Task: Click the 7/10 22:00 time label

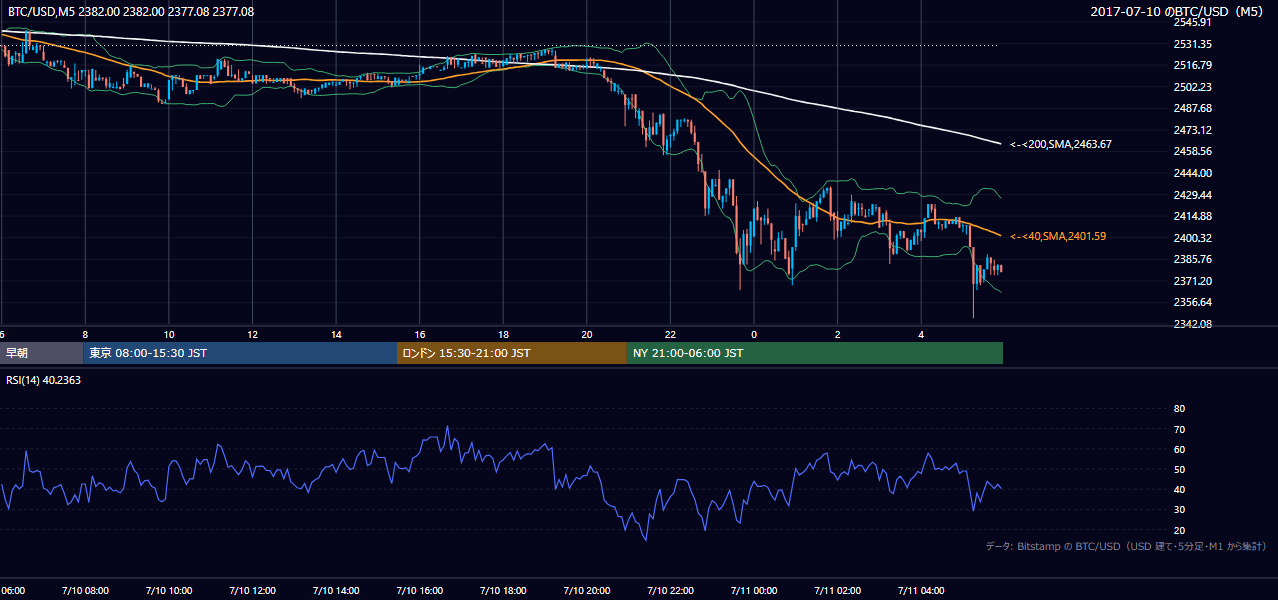Action: pyautogui.click(x=671, y=591)
